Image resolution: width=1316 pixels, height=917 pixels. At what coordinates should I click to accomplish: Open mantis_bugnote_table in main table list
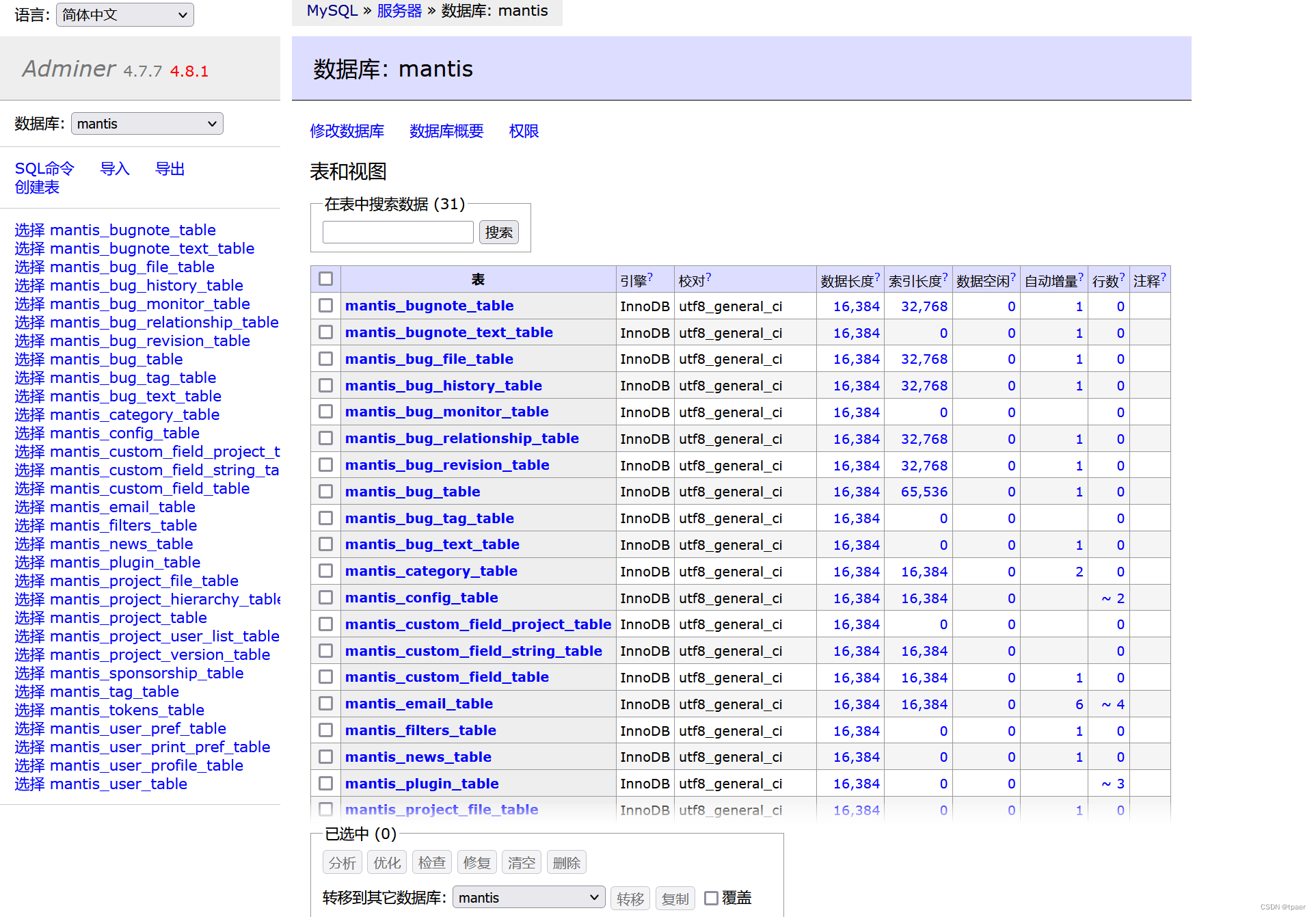tap(429, 306)
